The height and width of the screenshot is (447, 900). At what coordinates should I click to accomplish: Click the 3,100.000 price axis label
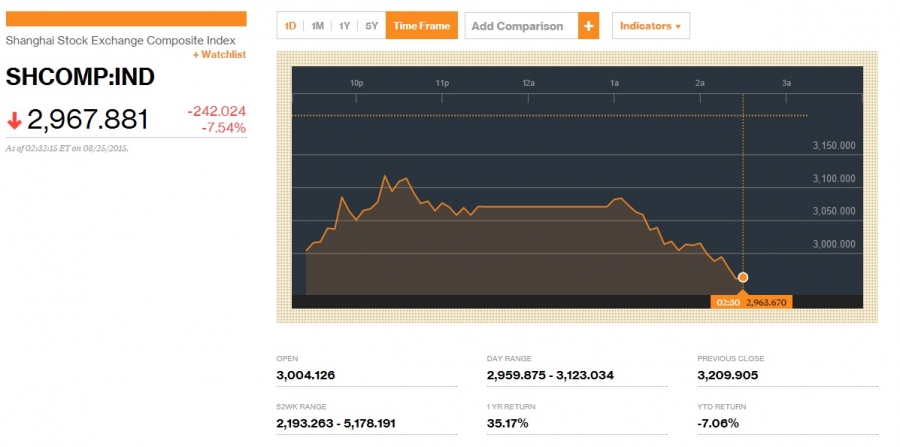[x=834, y=179]
